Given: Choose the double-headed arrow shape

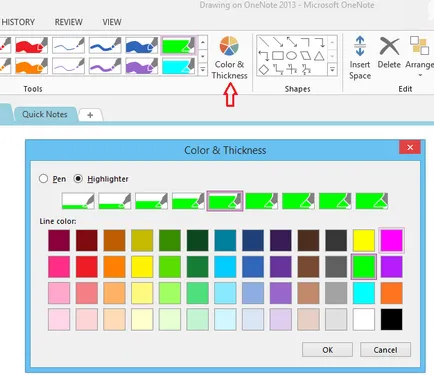Looking at the screenshot, I should coord(292,42).
